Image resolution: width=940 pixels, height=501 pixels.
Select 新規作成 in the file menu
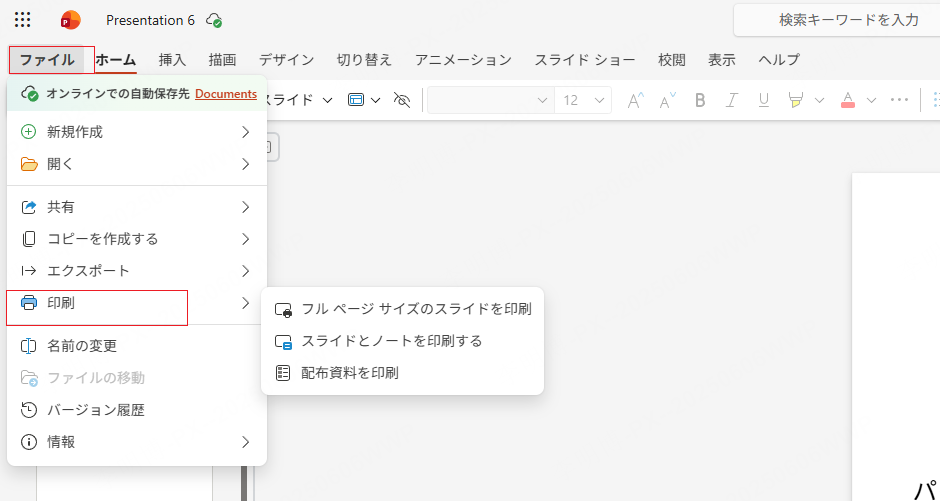coord(137,132)
